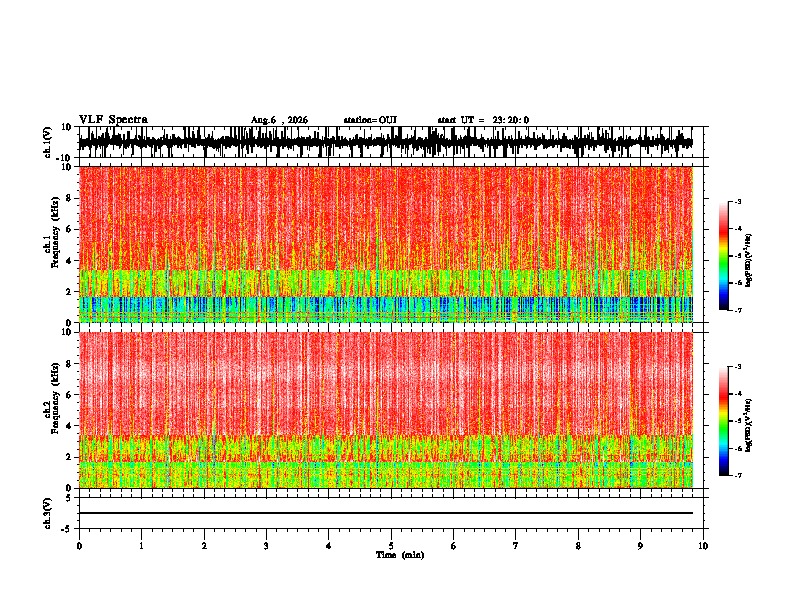Click the '-5' tick on ch.3 voltage axis
792x612 pixels.
click(67, 529)
